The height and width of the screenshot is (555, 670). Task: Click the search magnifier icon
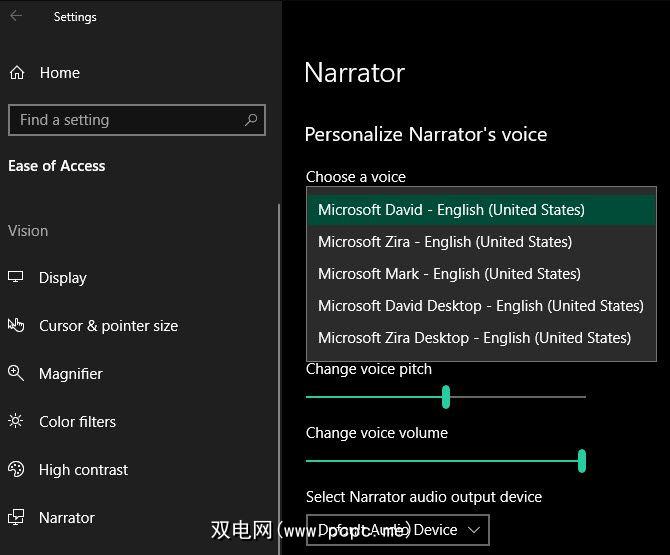pos(251,120)
